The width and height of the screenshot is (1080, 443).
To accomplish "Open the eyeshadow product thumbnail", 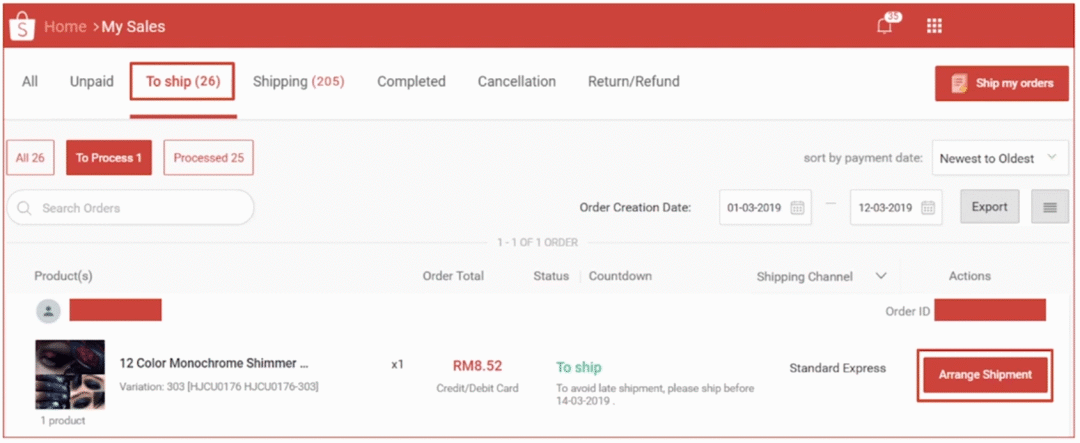I will 70,375.
